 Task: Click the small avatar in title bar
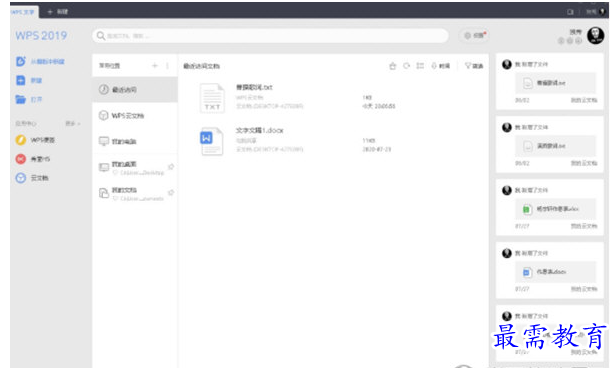(x=602, y=12)
